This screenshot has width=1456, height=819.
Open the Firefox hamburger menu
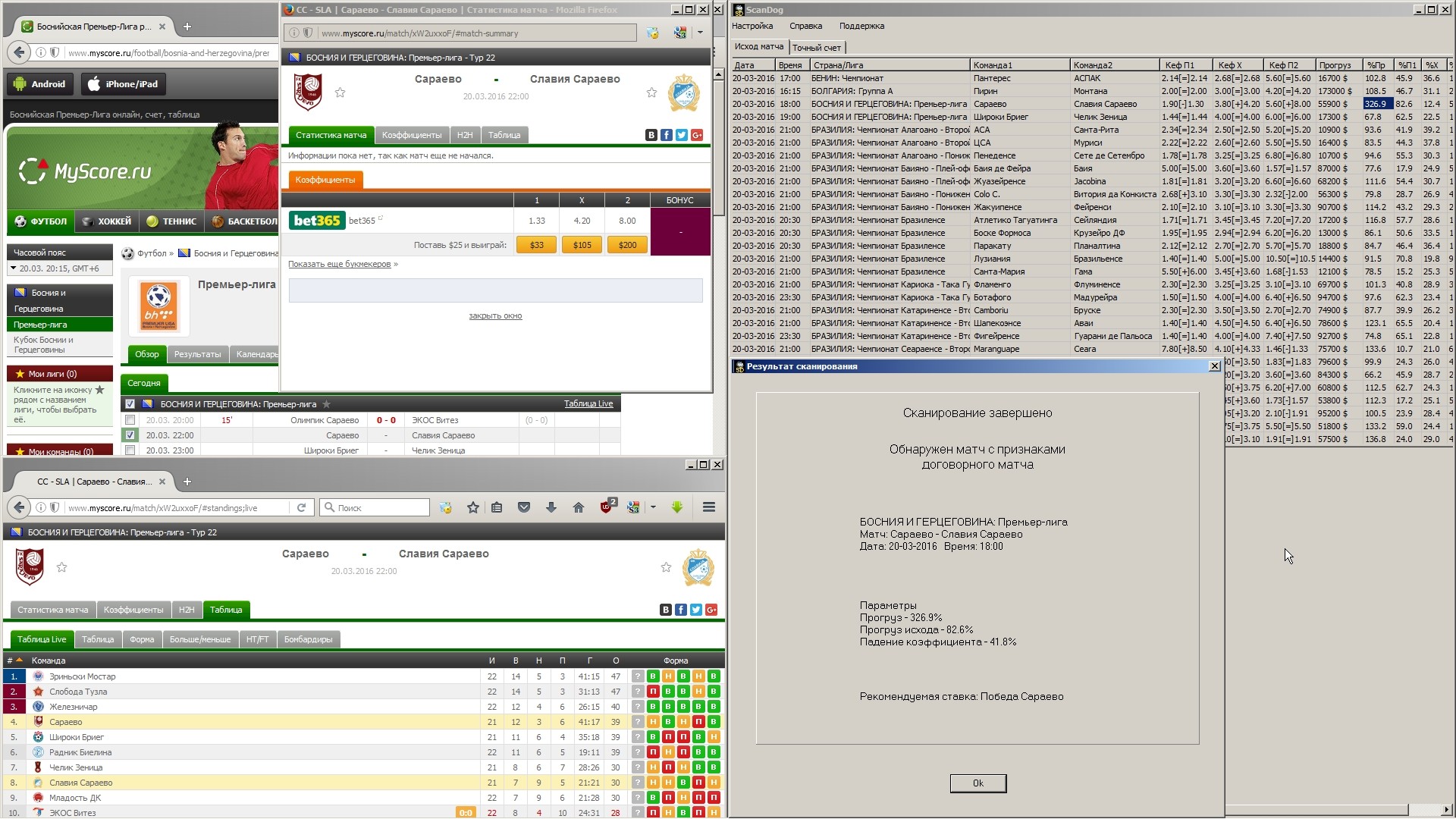(x=709, y=507)
